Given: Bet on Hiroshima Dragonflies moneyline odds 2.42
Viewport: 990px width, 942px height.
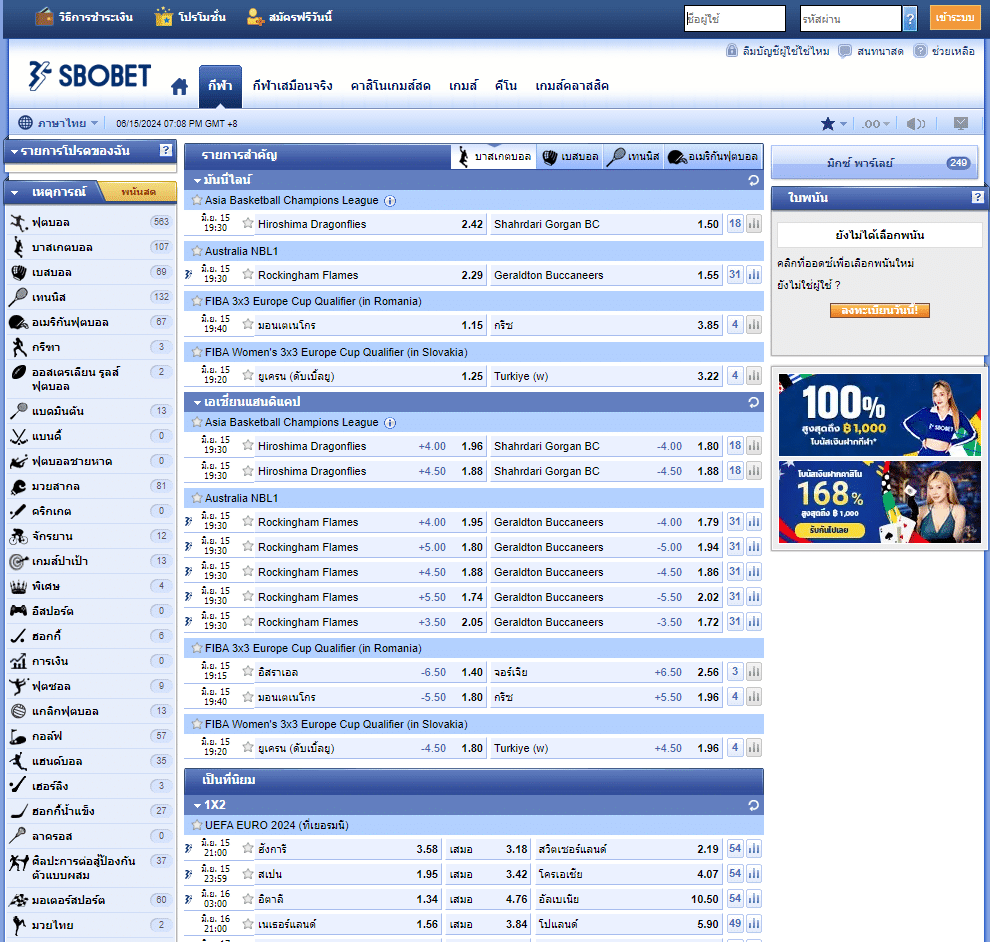Looking at the screenshot, I should 472,224.
